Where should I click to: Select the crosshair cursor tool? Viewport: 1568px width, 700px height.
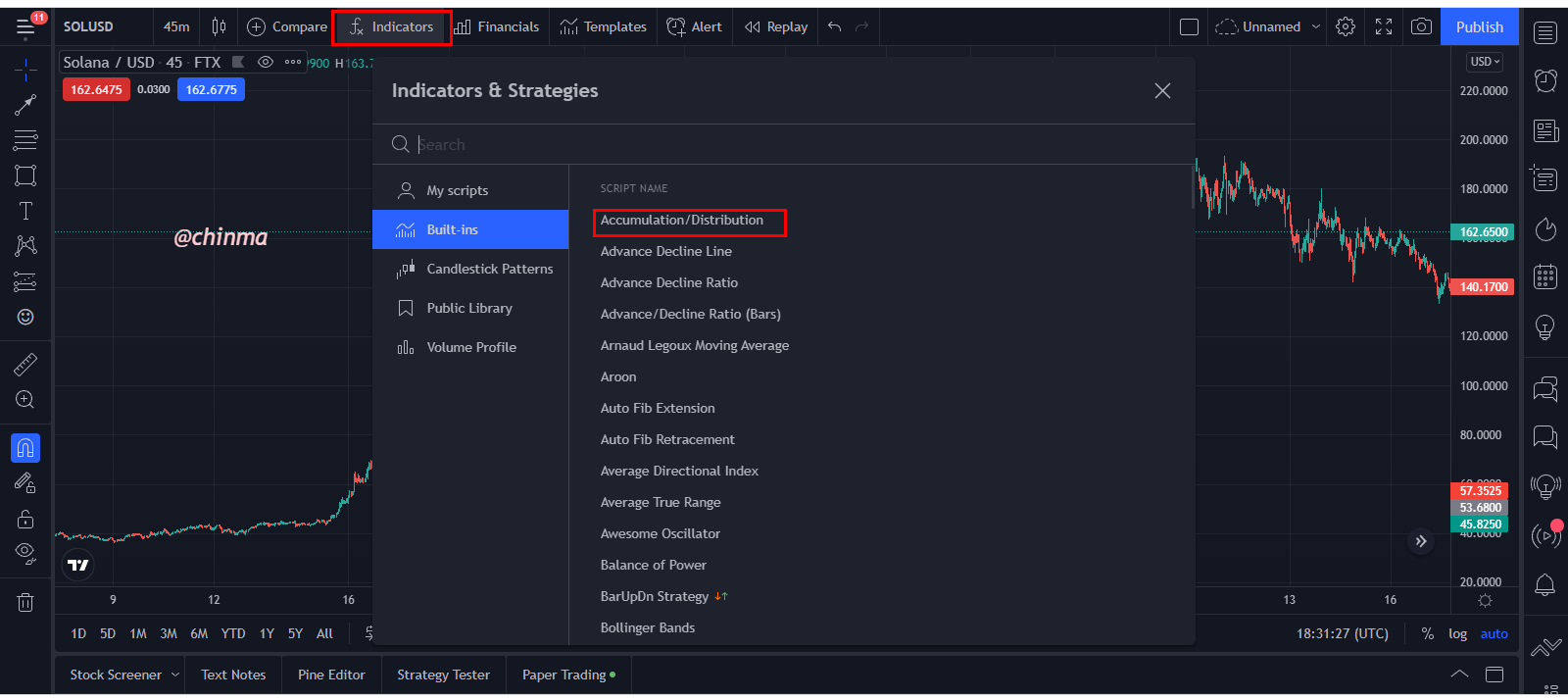pyautogui.click(x=25, y=68)
